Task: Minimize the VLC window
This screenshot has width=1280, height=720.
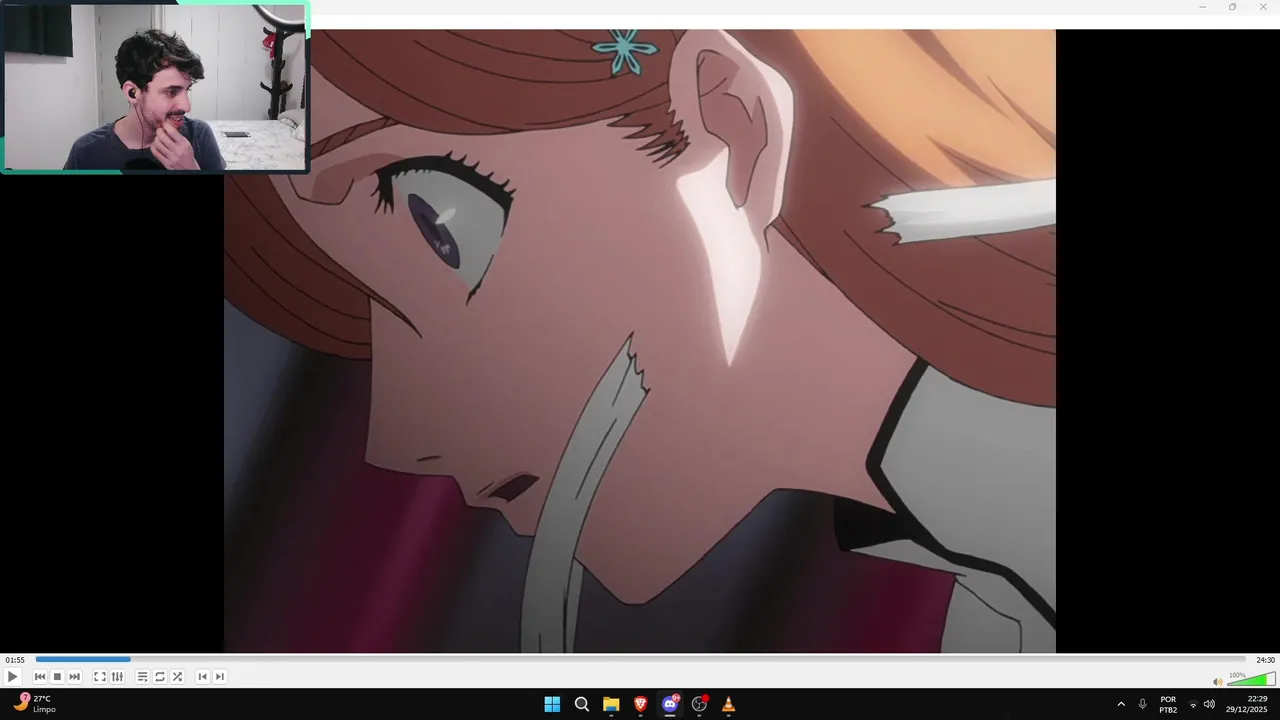Action: (1202, 7)
